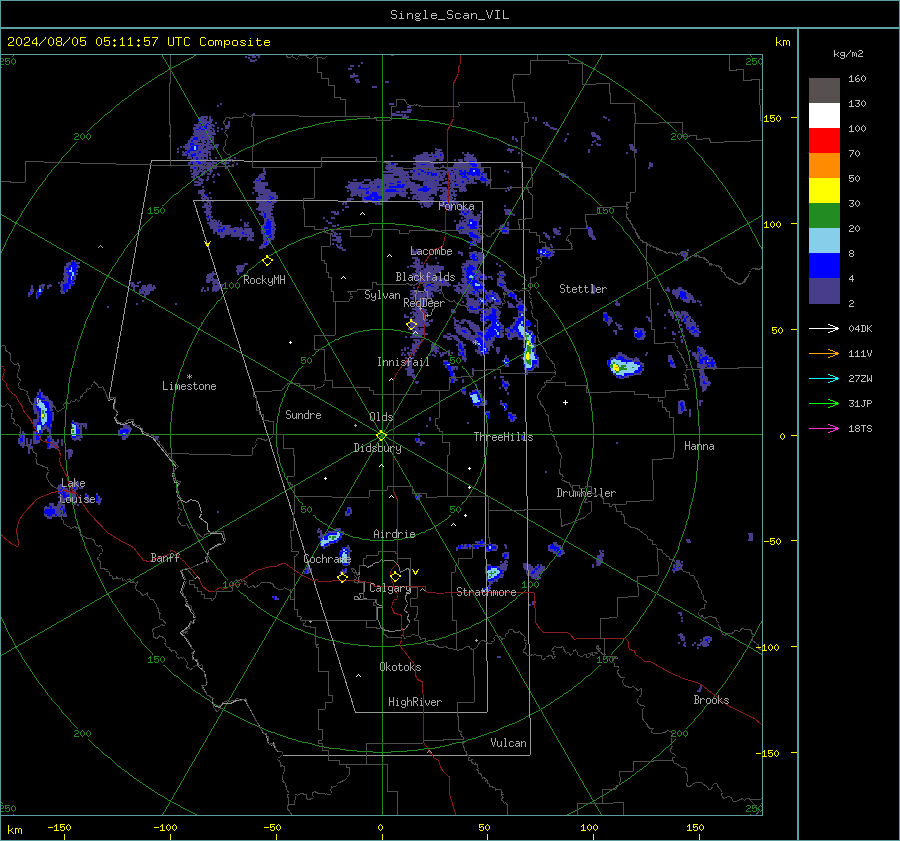Click the Stettler city label
Image resolution: width=900 pixels, height=841 pixels.
583,289
